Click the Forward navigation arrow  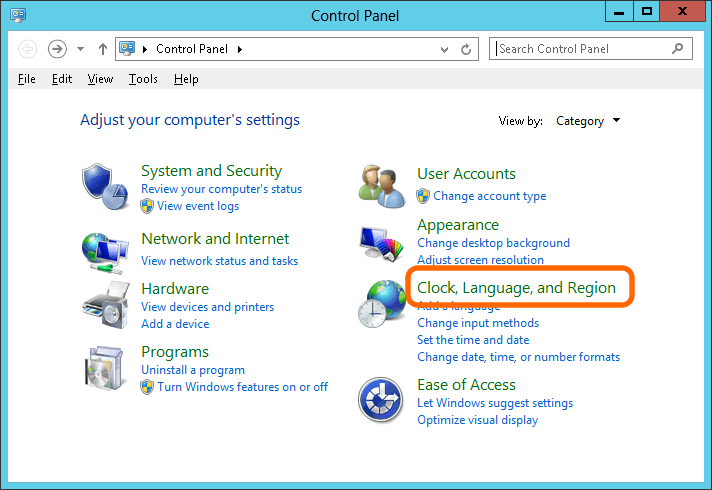tap(57, 49)
